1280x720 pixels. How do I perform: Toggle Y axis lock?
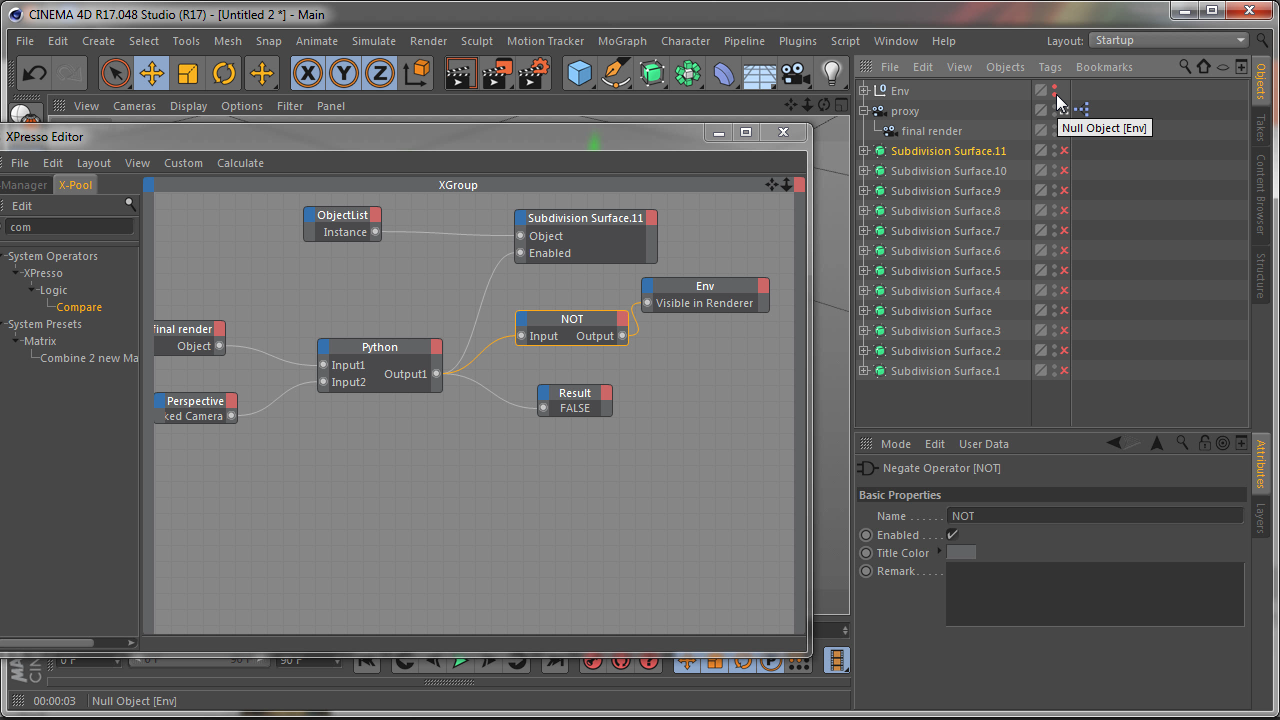click(344, 73)
